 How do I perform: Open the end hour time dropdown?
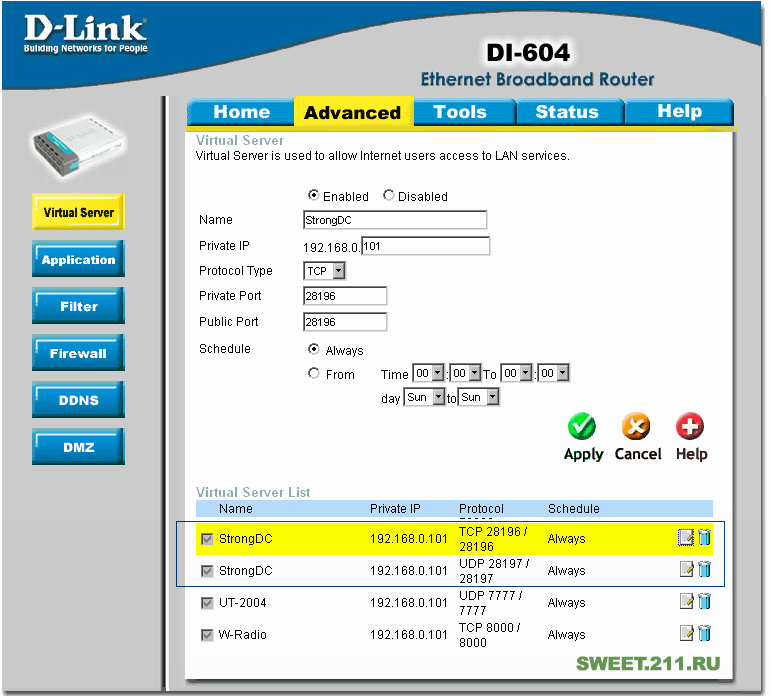[x=517, y=373]
